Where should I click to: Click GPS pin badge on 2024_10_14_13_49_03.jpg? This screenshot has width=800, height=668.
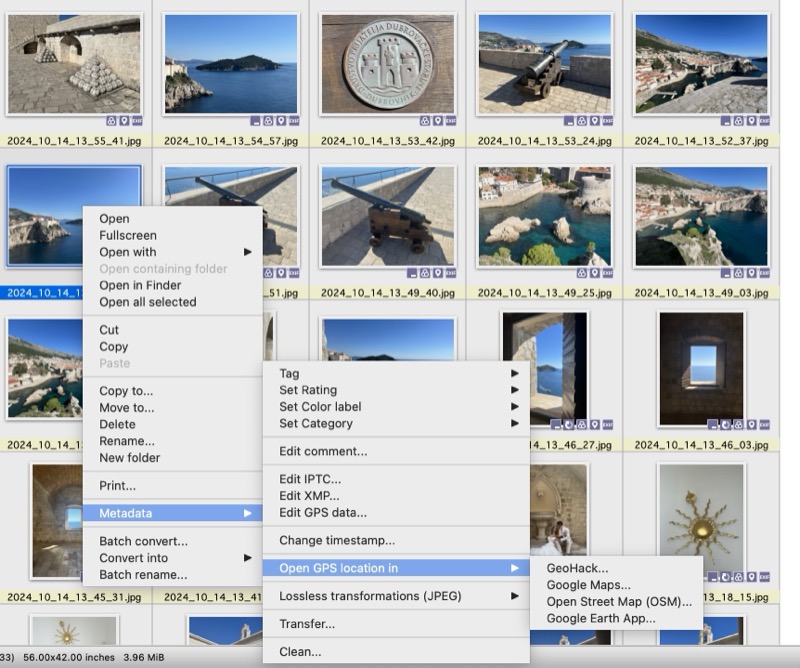coord(752,273)
